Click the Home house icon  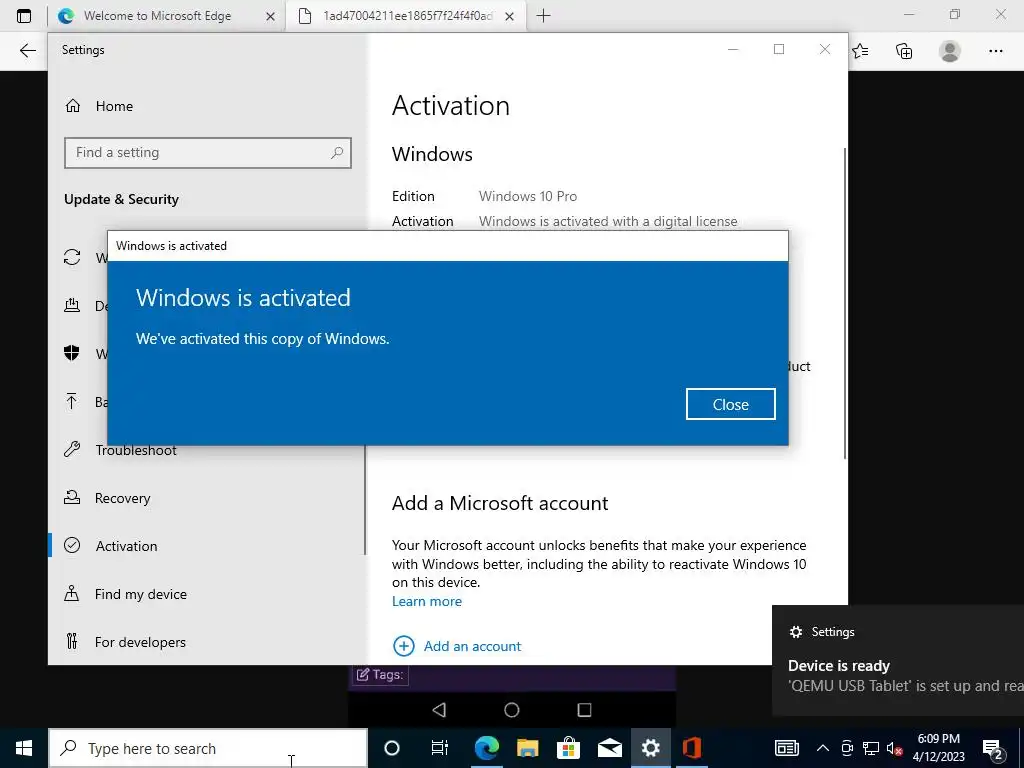tap(72, 106)
